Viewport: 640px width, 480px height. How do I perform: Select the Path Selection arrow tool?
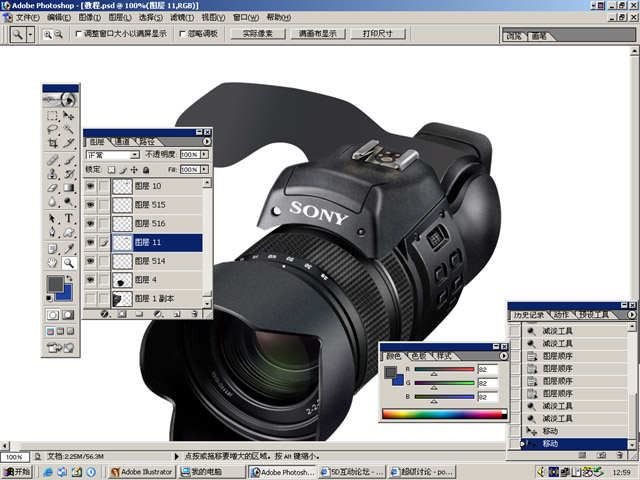tap(52, 219)
